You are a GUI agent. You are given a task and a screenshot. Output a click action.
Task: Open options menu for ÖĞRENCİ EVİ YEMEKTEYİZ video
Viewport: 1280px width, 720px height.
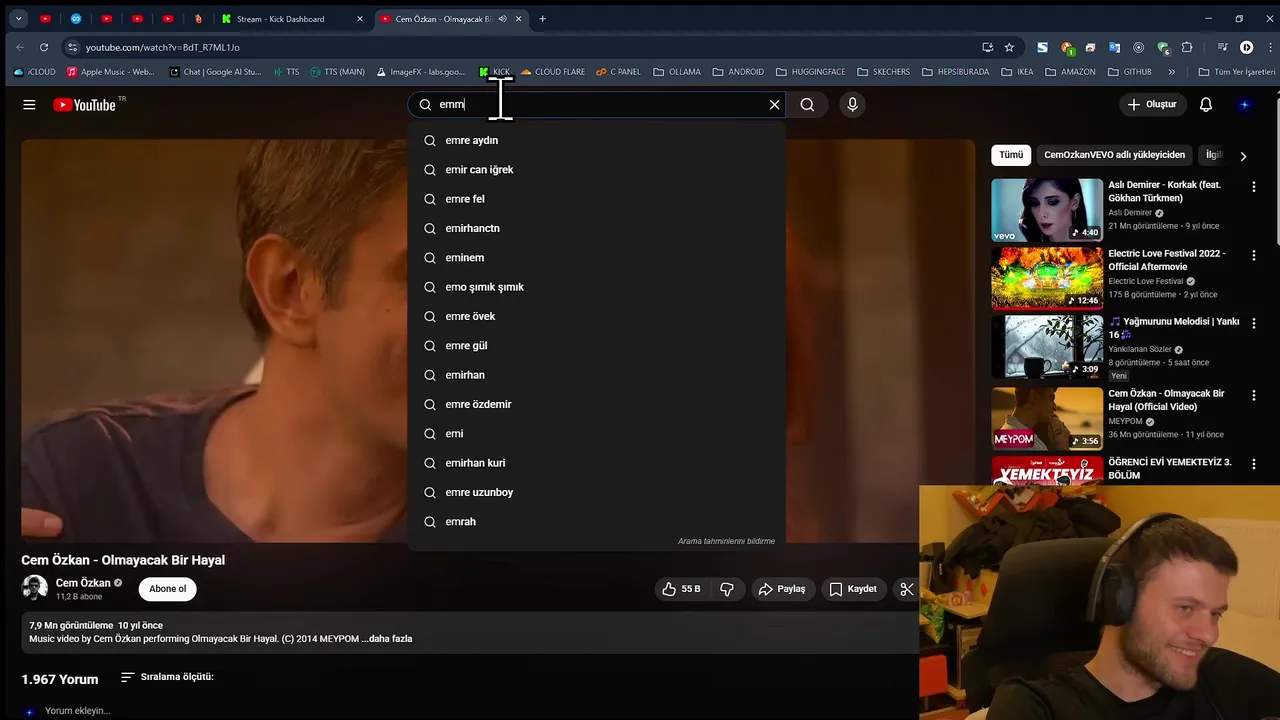click(x=1253, y=464)
